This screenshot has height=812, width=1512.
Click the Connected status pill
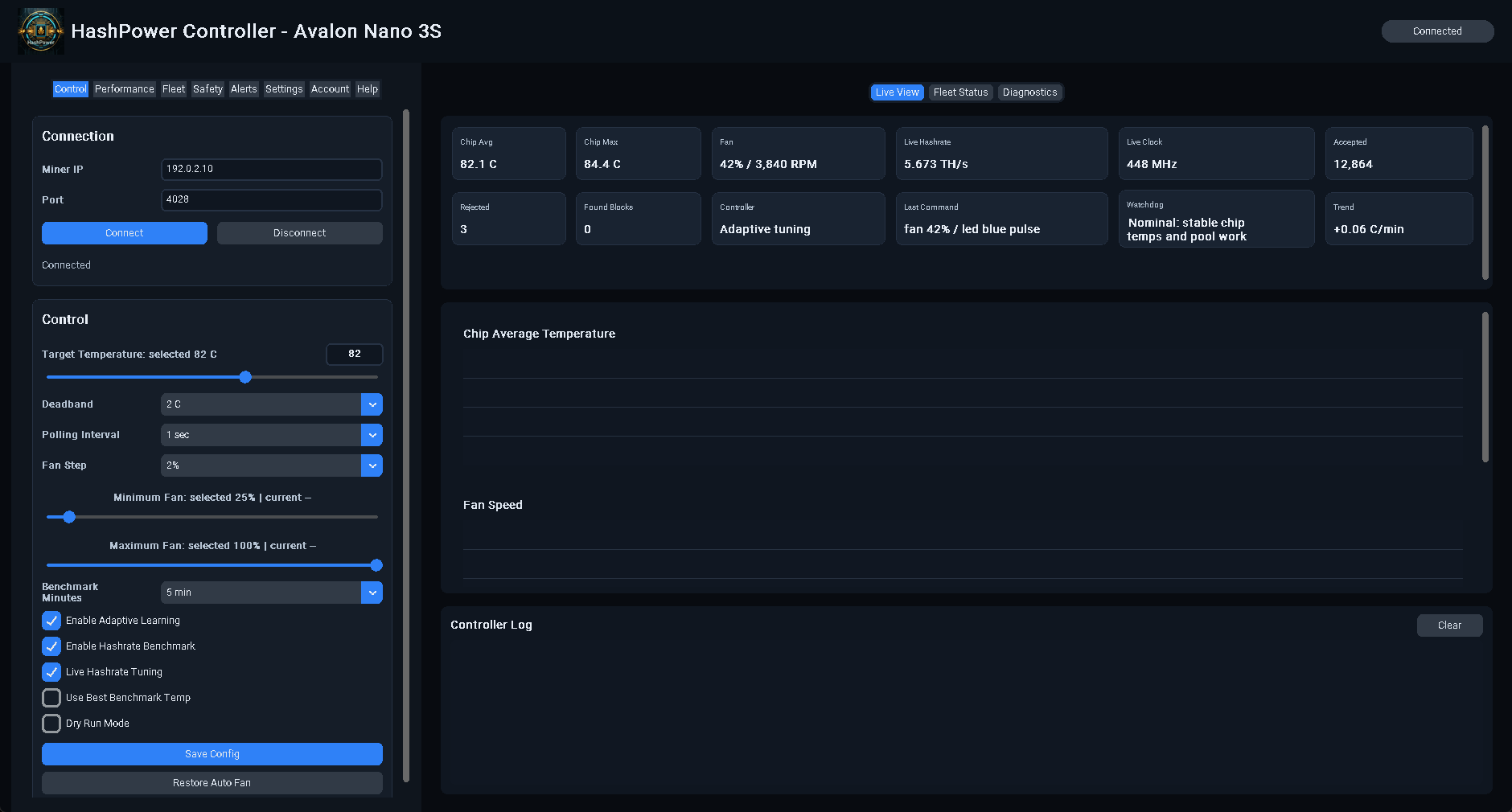pos(1437,31)
